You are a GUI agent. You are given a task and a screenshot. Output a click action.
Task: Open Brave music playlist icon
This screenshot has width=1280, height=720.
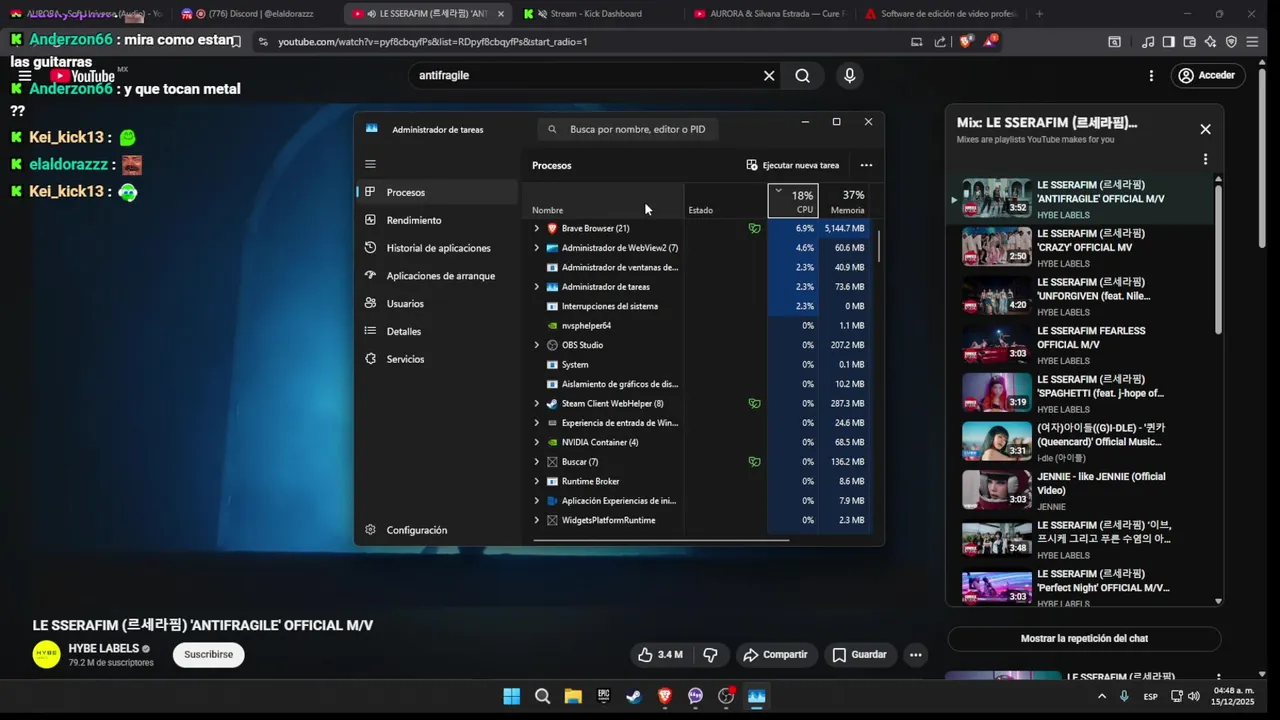(x=1147, y=42)
